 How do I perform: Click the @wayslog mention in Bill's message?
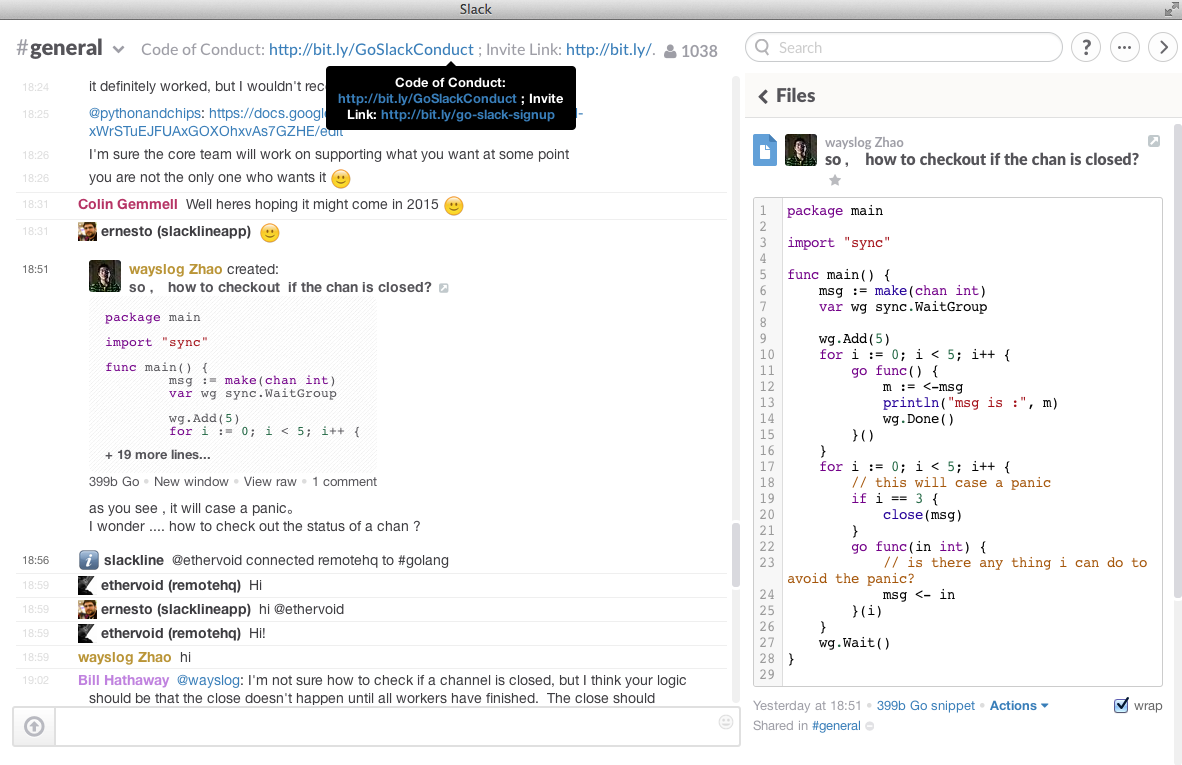pos(208,680)
